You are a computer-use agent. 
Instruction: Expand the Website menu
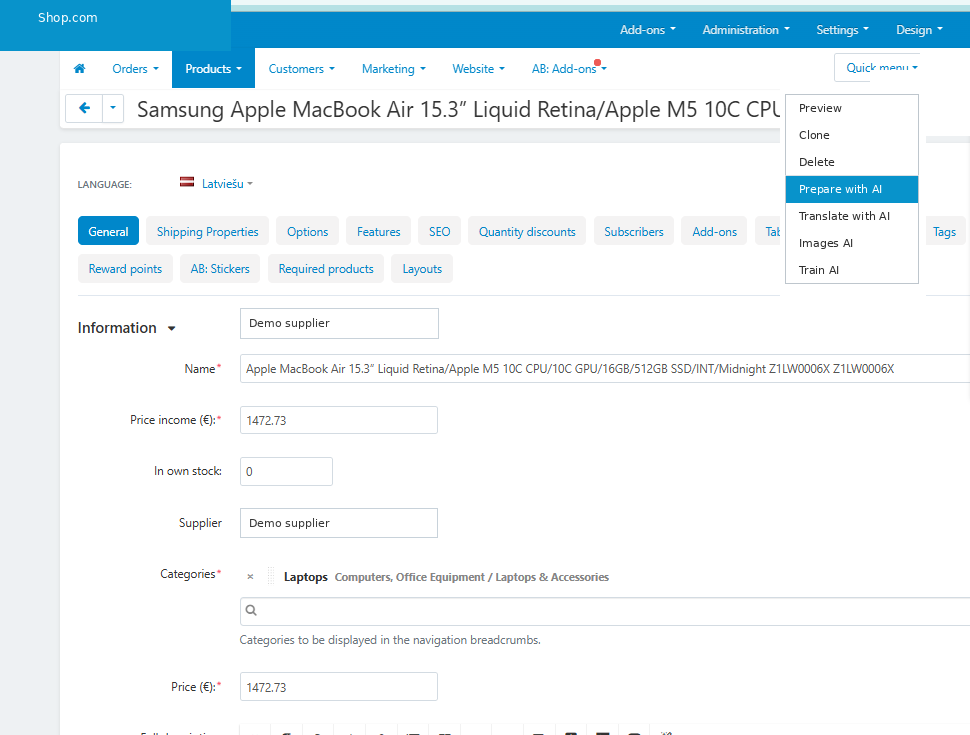point(478,69)
